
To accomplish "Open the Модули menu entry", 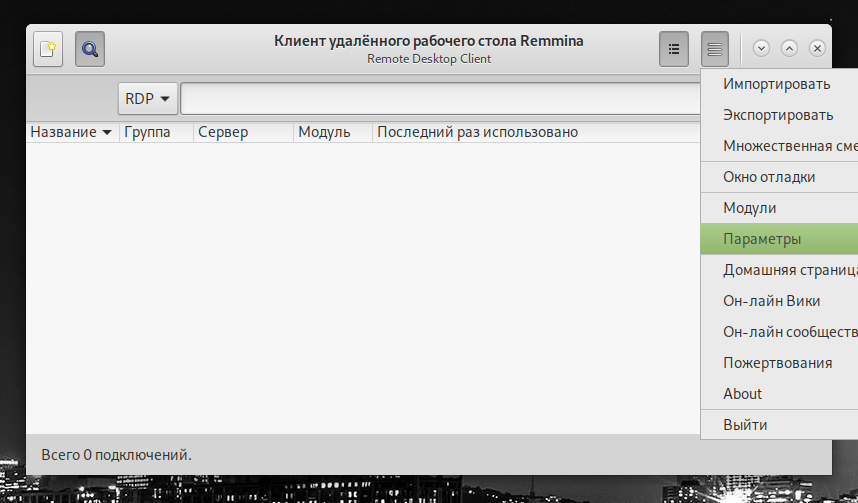I will 779,208.
